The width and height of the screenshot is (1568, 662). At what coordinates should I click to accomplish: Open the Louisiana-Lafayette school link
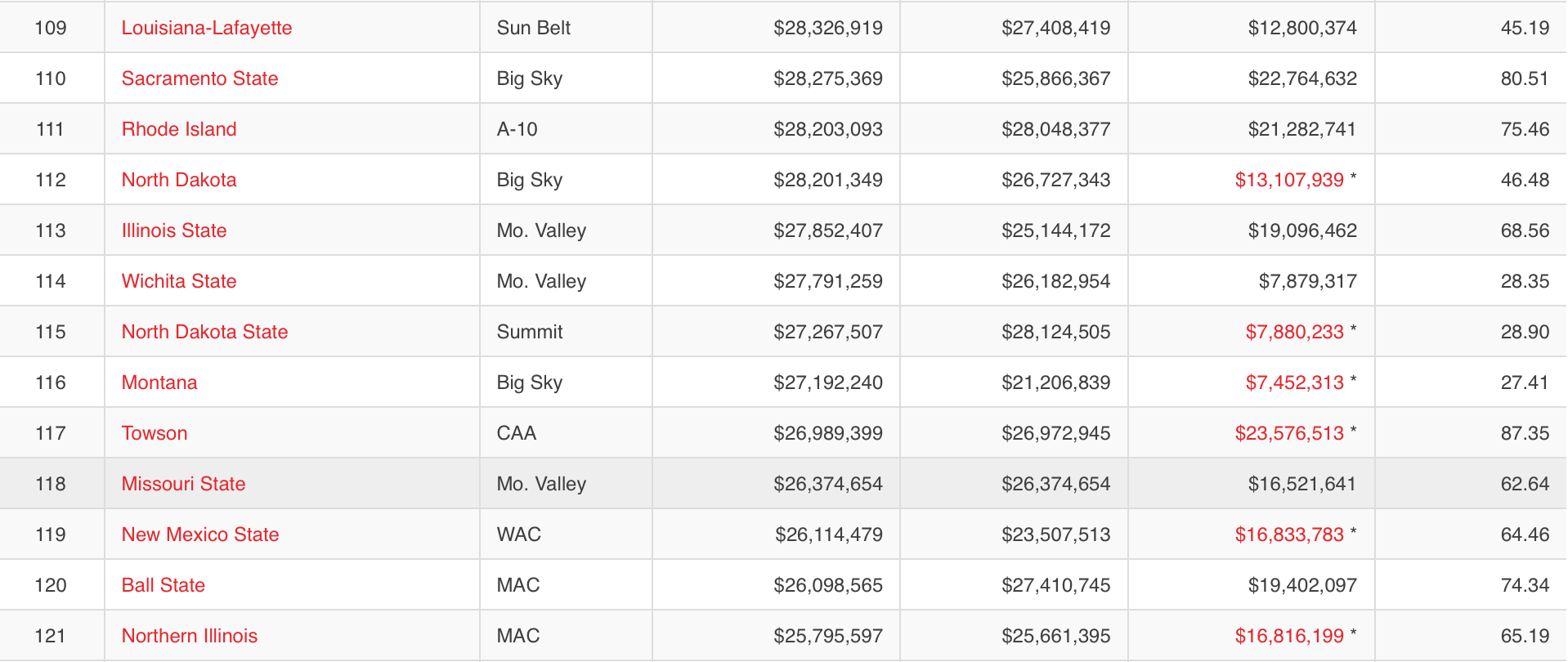click(207, 28)
